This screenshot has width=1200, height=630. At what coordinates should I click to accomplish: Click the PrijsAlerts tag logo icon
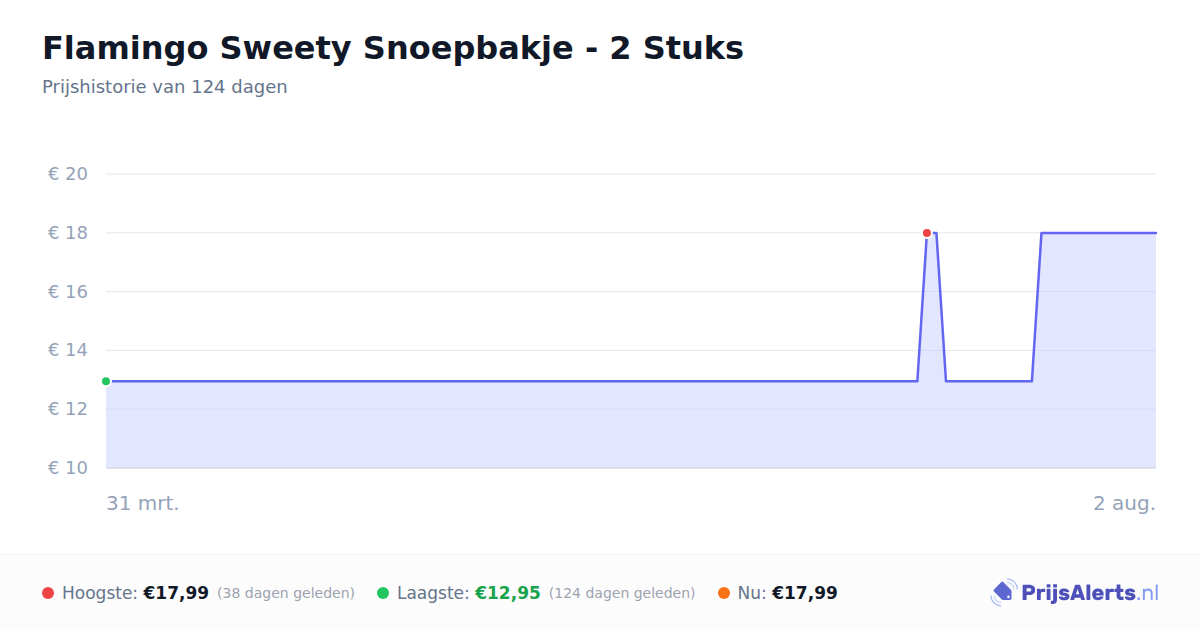pyautogui.click(x=1003, y=593)
